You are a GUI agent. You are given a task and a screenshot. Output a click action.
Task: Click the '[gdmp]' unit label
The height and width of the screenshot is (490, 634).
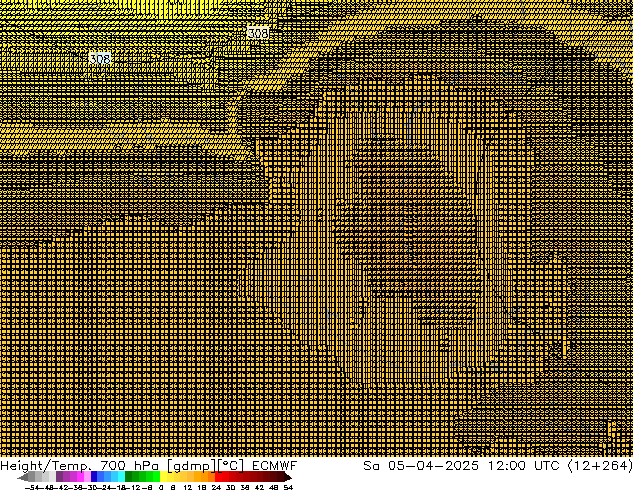point(191,466)
